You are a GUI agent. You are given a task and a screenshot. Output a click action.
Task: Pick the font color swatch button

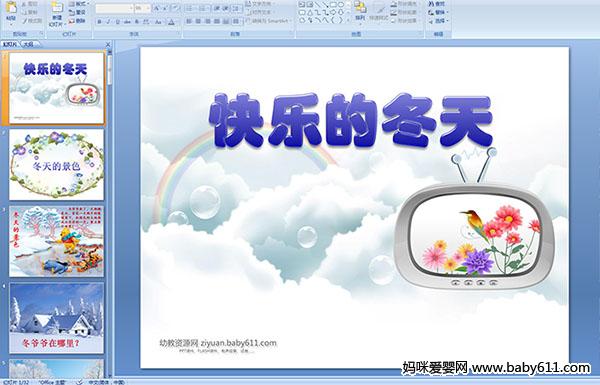tap(171, 22)
